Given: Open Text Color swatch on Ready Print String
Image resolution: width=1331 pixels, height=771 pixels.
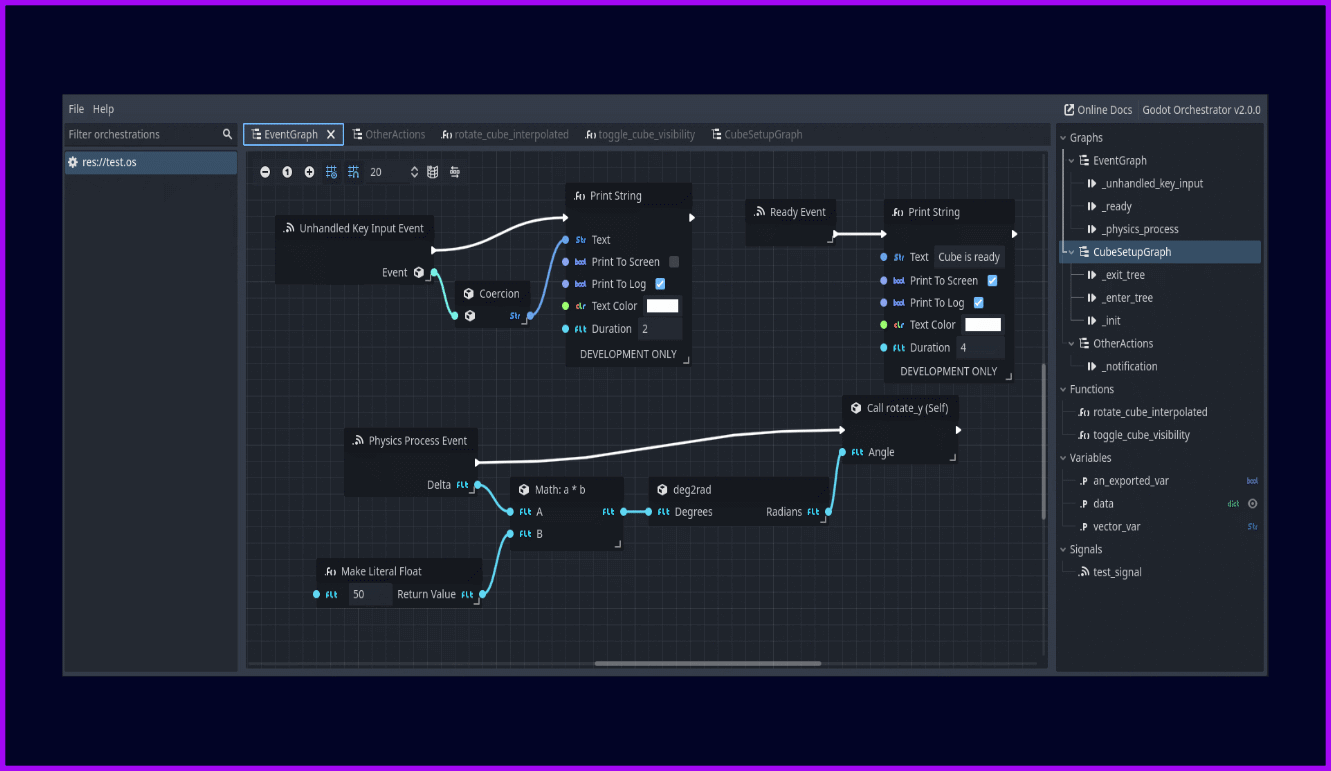Looking at the screenshot, I should pos(983,324).
